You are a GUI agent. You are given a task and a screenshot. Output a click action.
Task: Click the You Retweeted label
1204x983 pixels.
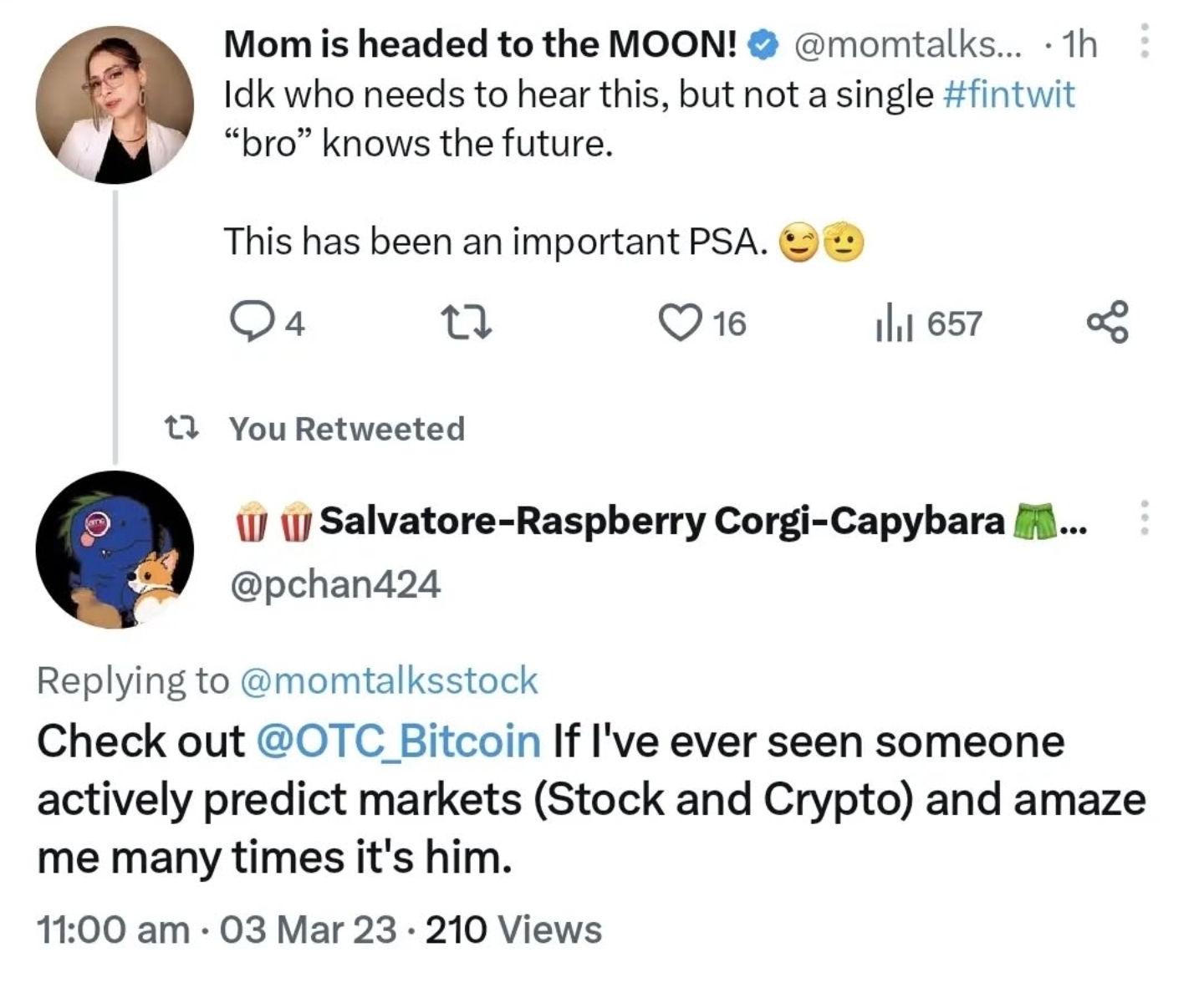(346, 429)
